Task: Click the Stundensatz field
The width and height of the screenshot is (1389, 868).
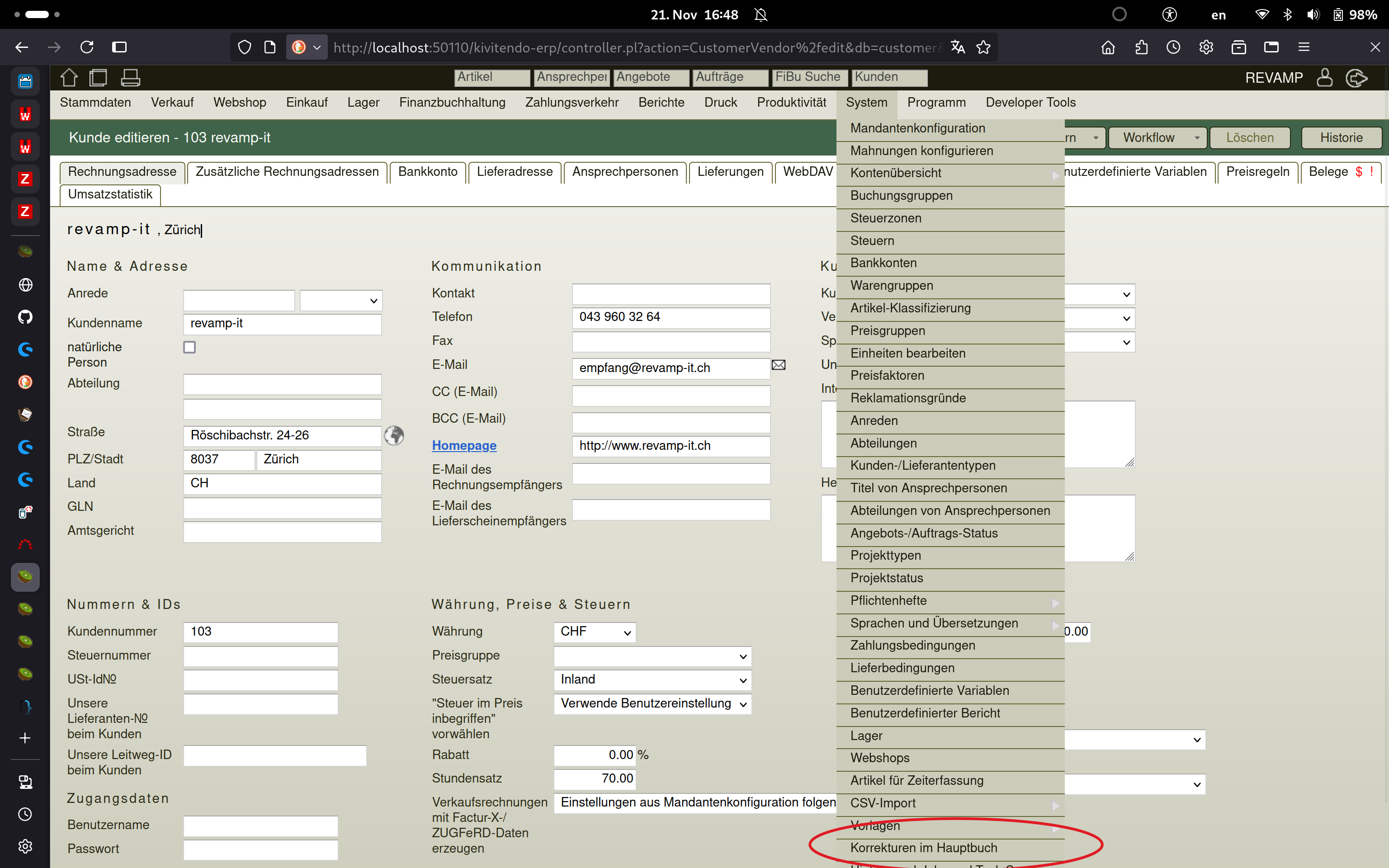Action: click(x=595, y=779)
